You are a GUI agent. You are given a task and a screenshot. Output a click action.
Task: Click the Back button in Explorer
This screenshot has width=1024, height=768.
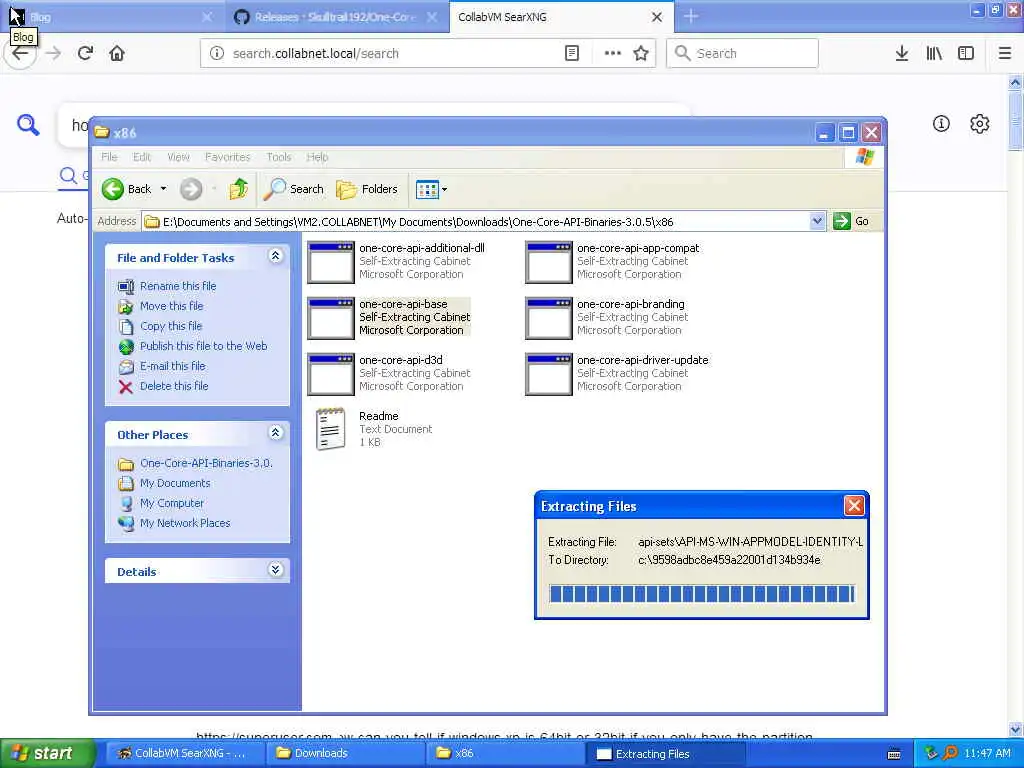(127, 189)
